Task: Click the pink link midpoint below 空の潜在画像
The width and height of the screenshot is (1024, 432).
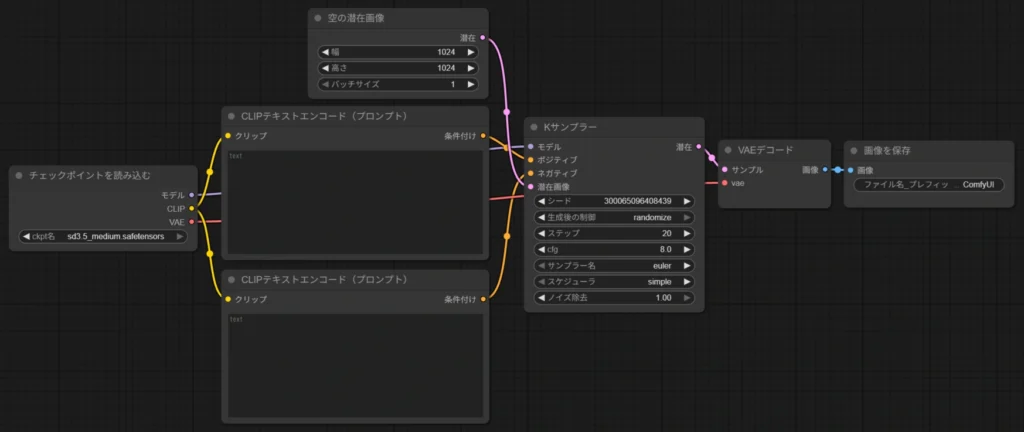Action: point(506,112)
